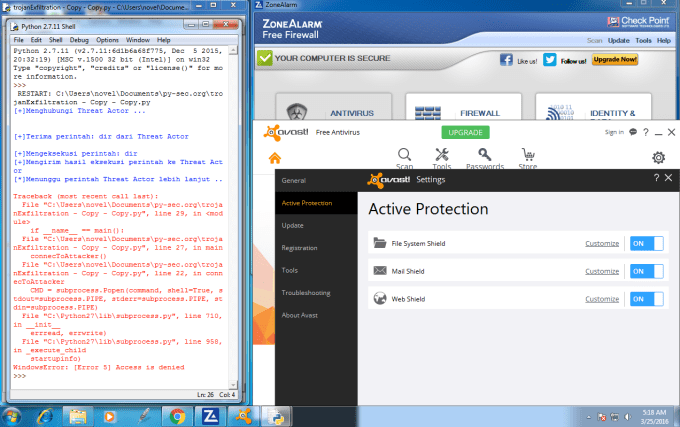Image resolution: width=680 pixels, height=427 pixels.
Task: Click Chrome icon in Windows taskbar
Action: (177, 413)
